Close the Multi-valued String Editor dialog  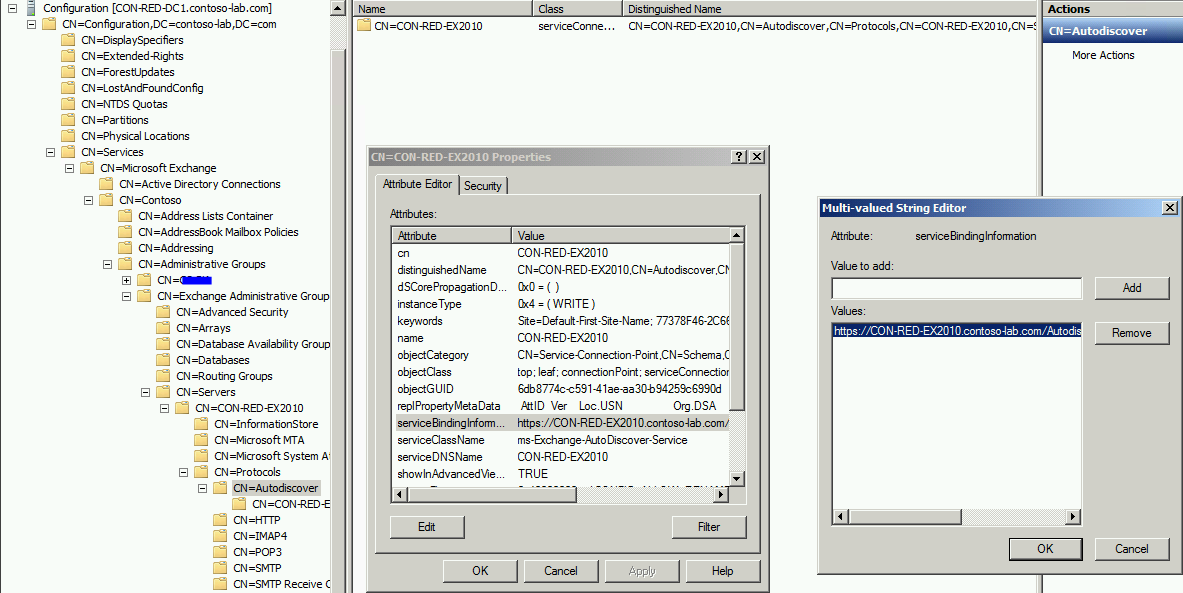(x=1169, y=207)
